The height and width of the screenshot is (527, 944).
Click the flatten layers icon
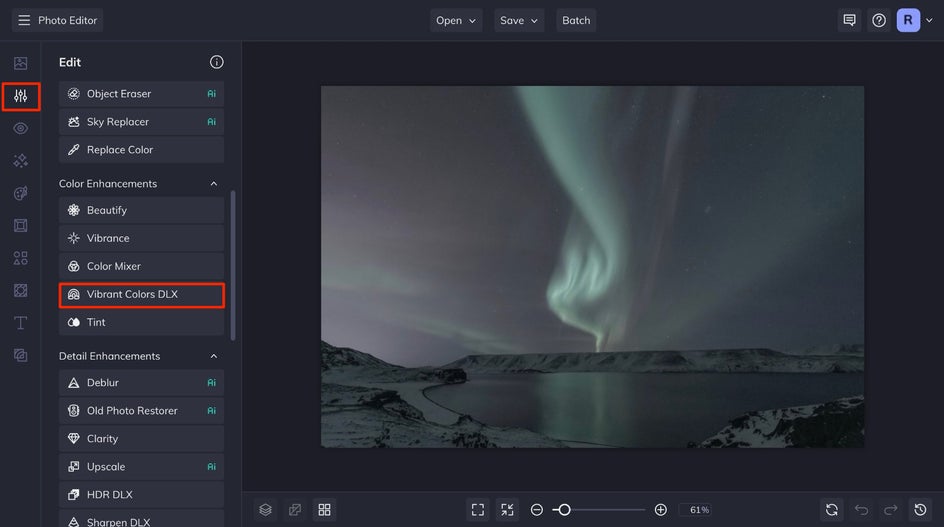click(x=295, y=510)
